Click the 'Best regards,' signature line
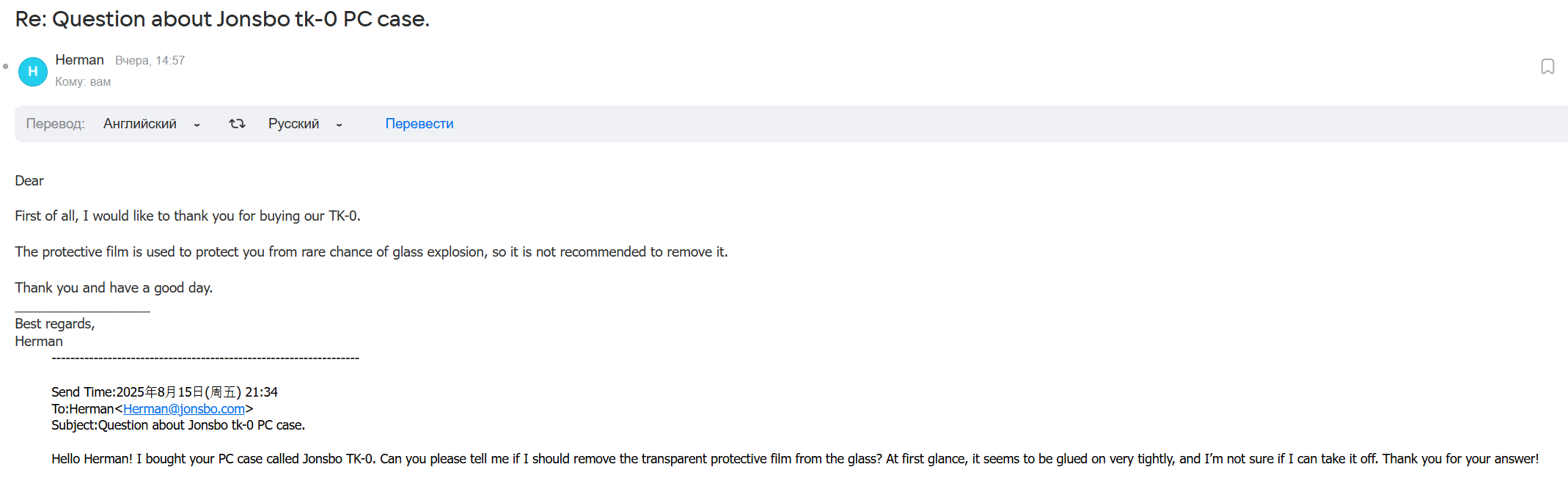This screenshot has width=1568, height=489. (55, 324)
